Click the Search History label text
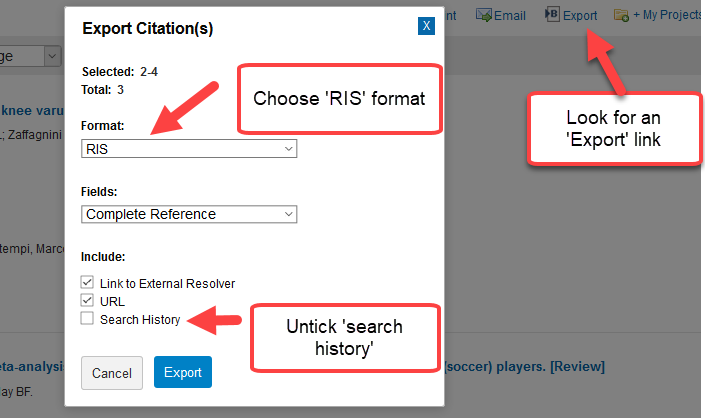The width and height of the screenshot is (705, 418). 140,320
